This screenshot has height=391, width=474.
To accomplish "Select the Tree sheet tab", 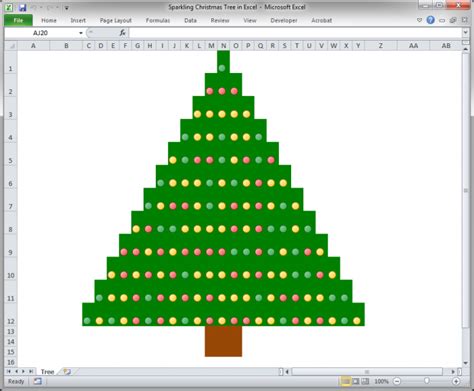I will coord(47,371).
